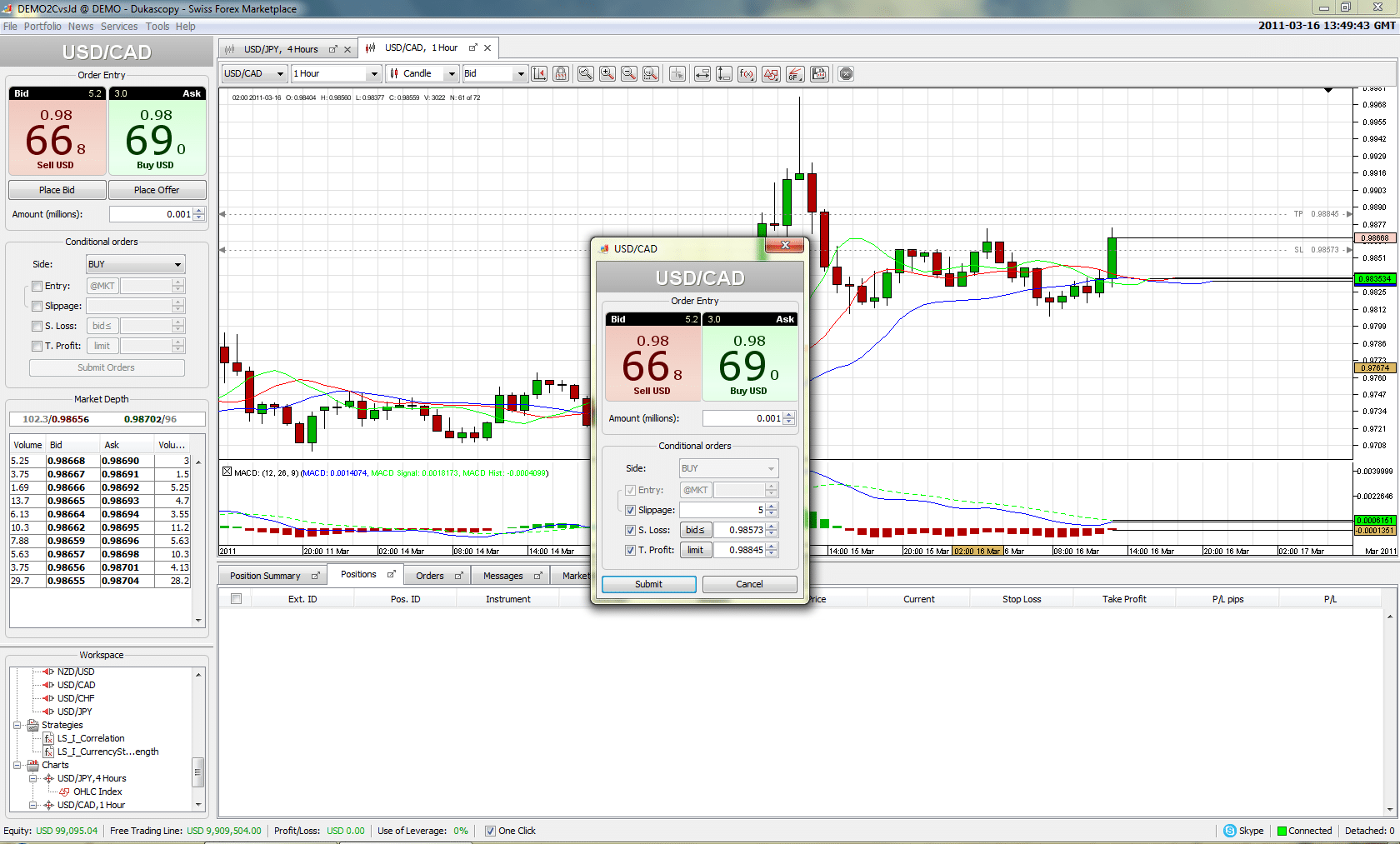Viewport: 1400px width, 844px height.
Task: Click the Amount (millions) field in left panel
Action: pyautogui.click(x=151, y=214)
